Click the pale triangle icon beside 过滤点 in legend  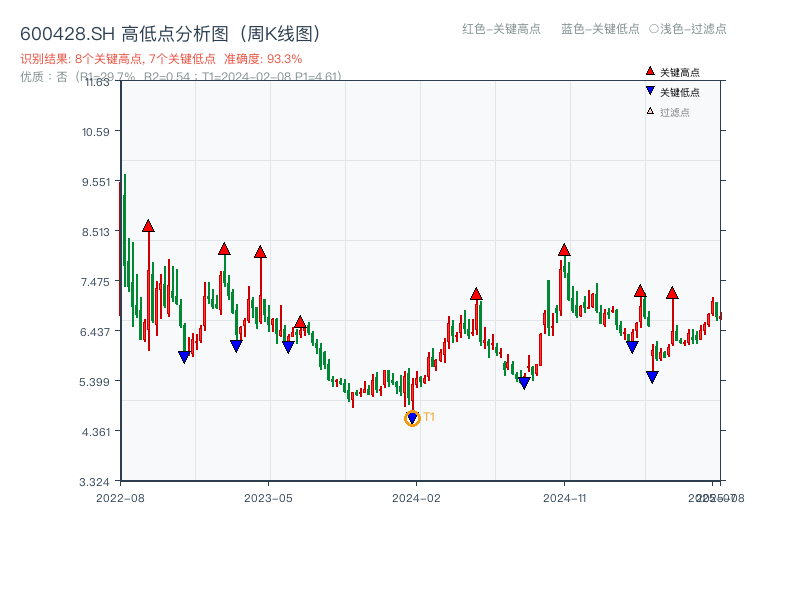click(649, 110)
